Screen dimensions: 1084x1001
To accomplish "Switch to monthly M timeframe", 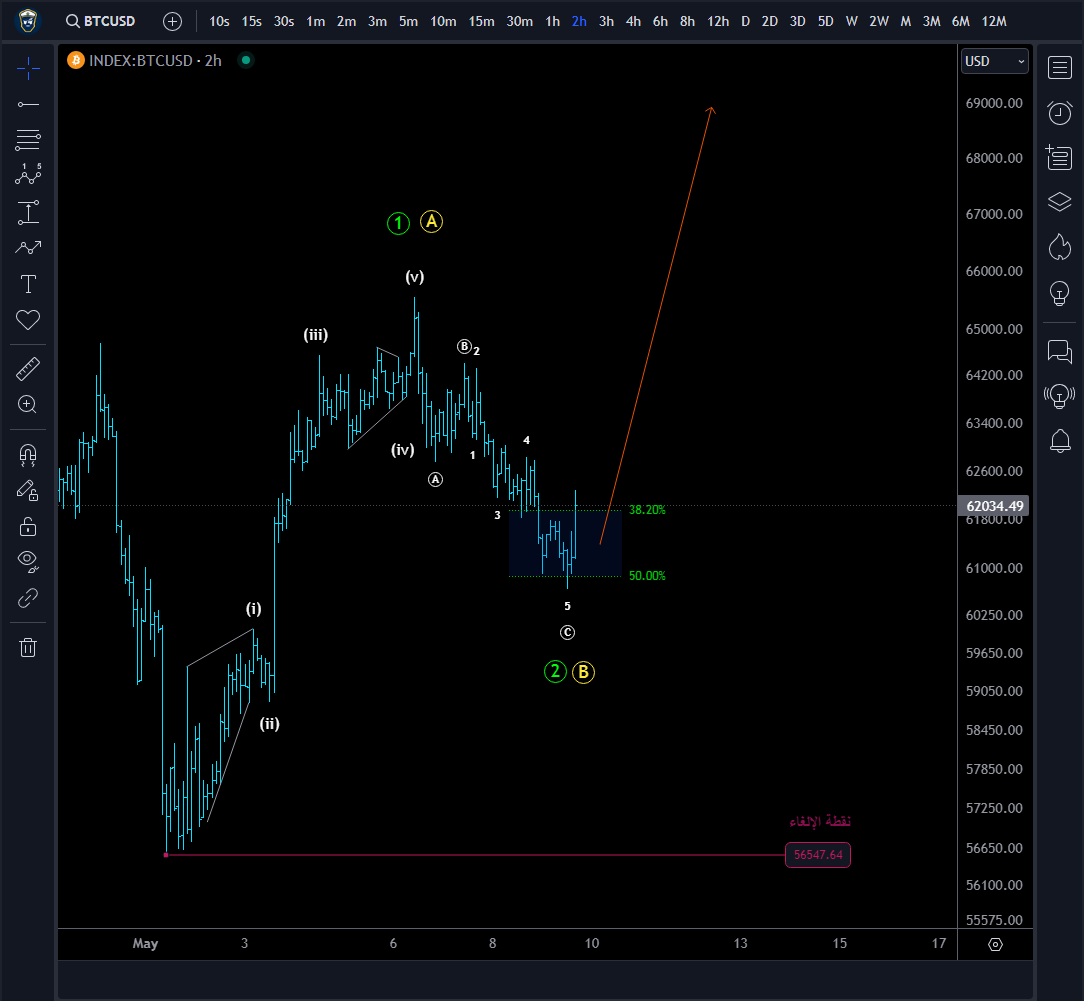I will click(906, 21).
